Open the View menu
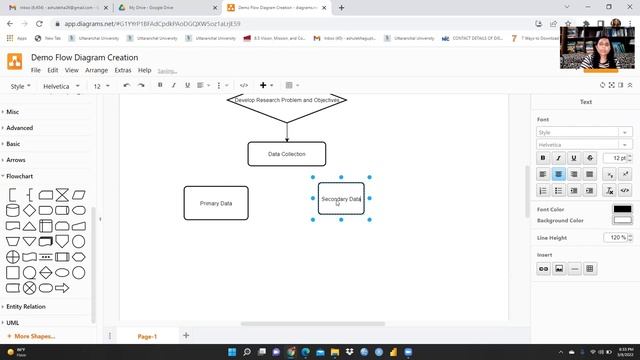Viewport: 640px width, 360px height. [71, 70]
